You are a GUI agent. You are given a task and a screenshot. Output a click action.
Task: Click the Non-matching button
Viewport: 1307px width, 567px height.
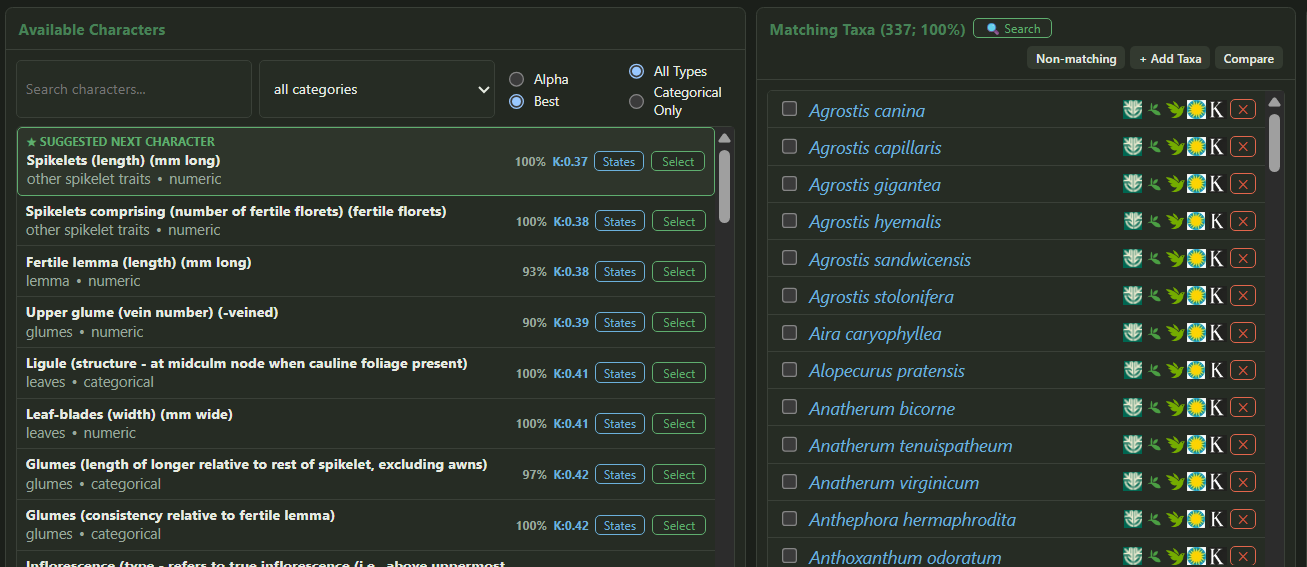tap(1076, 59)
